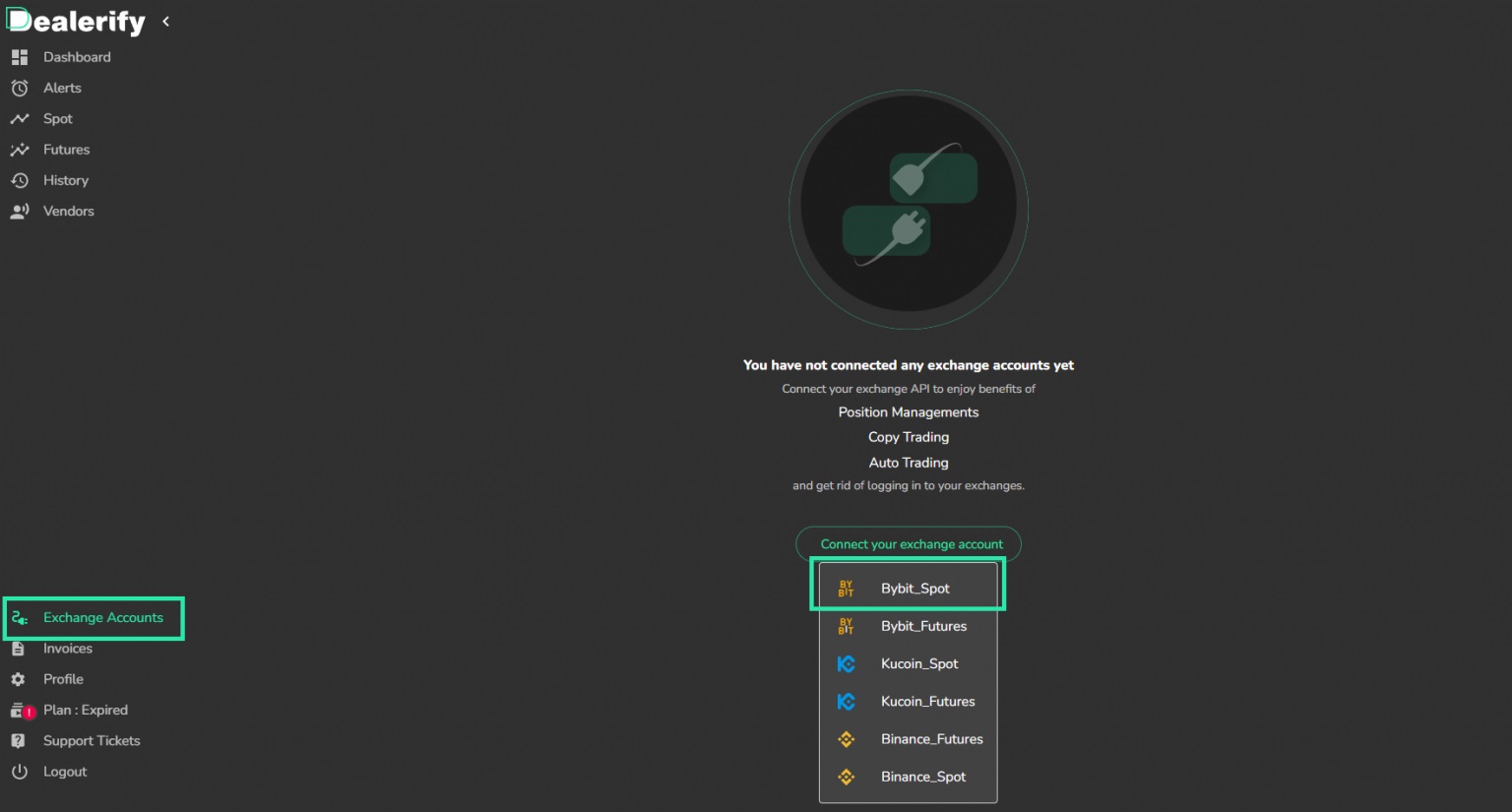Navigate to Futures
This screenshot has width=1512, height=812.
[x=66, y=150]
